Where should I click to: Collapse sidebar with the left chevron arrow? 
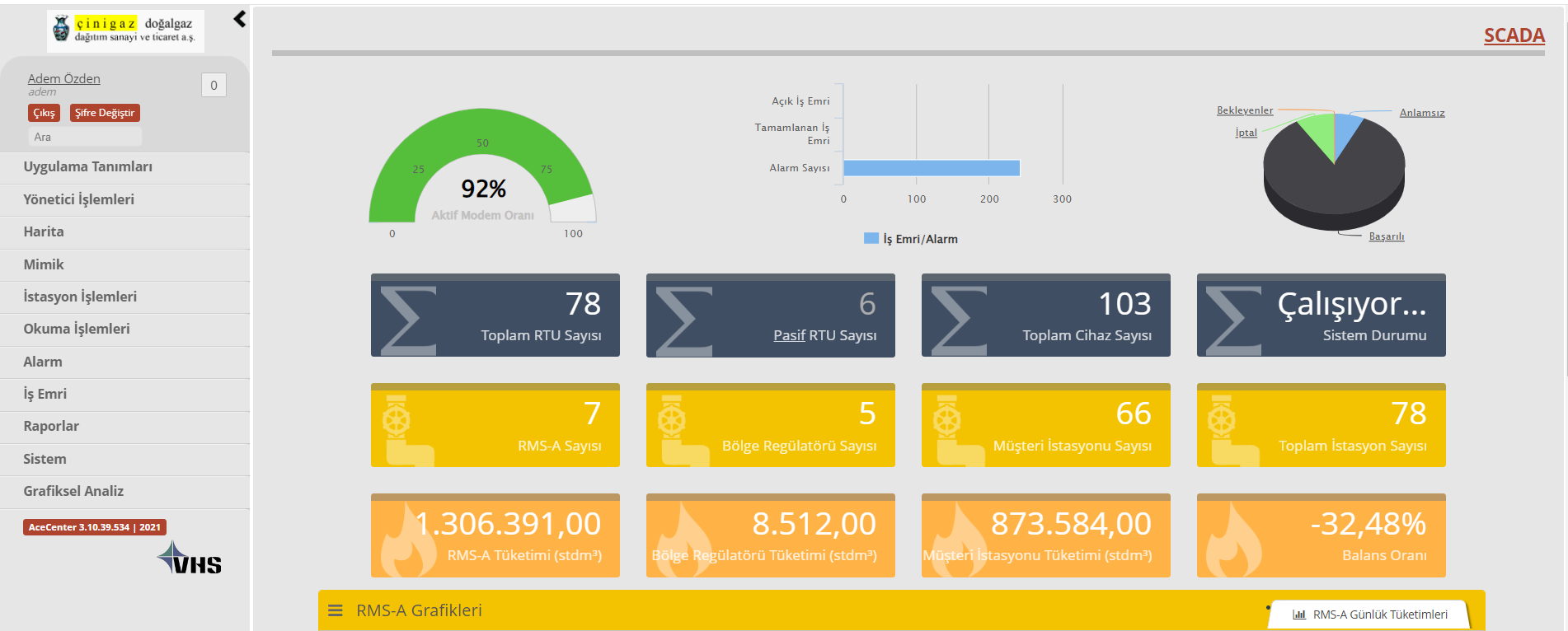coord(240,19)
